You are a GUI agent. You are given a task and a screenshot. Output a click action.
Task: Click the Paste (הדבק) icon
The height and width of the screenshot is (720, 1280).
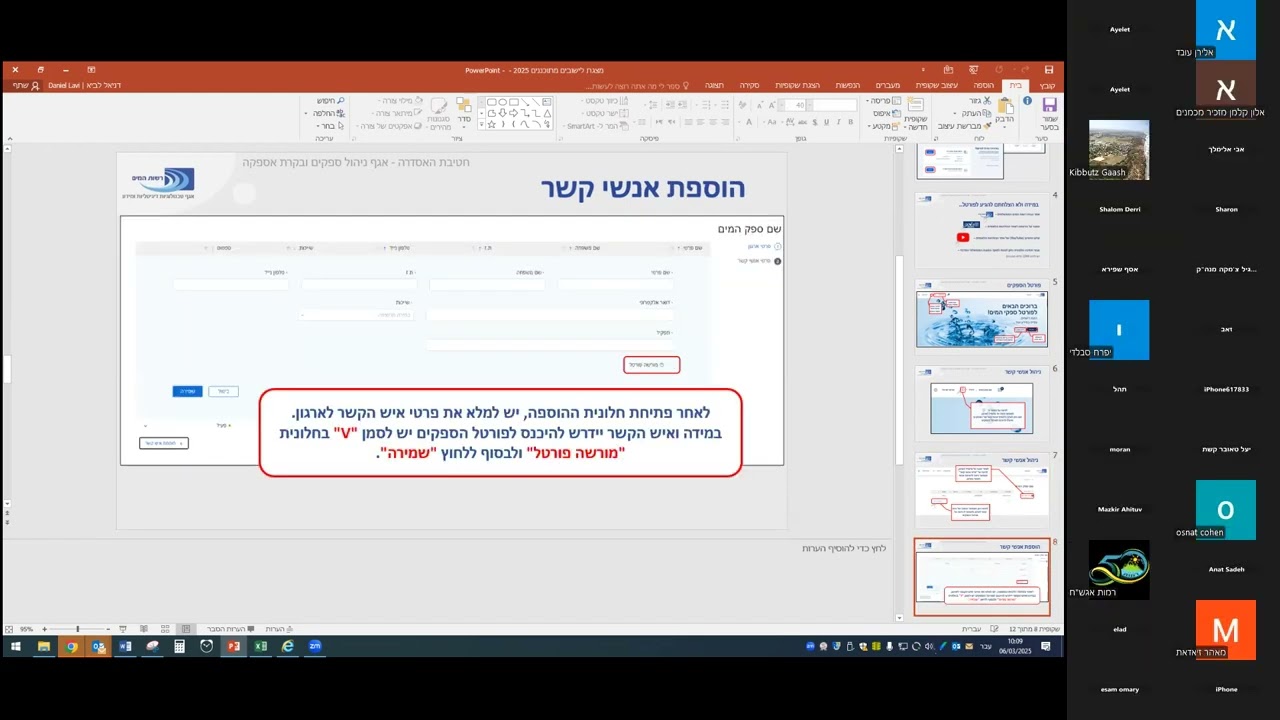coord(1005,106)
